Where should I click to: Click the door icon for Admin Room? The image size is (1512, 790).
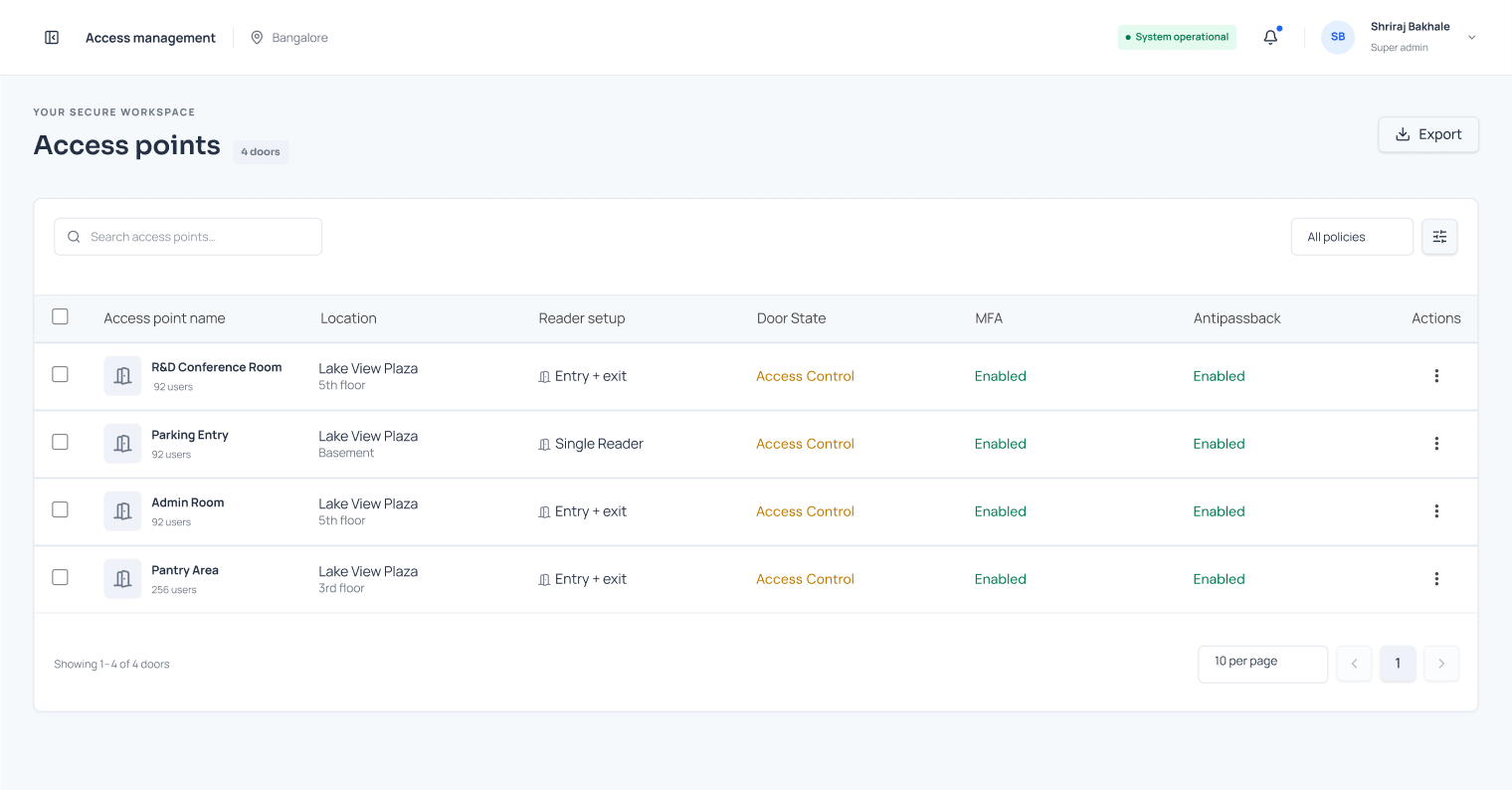[122, 511]
